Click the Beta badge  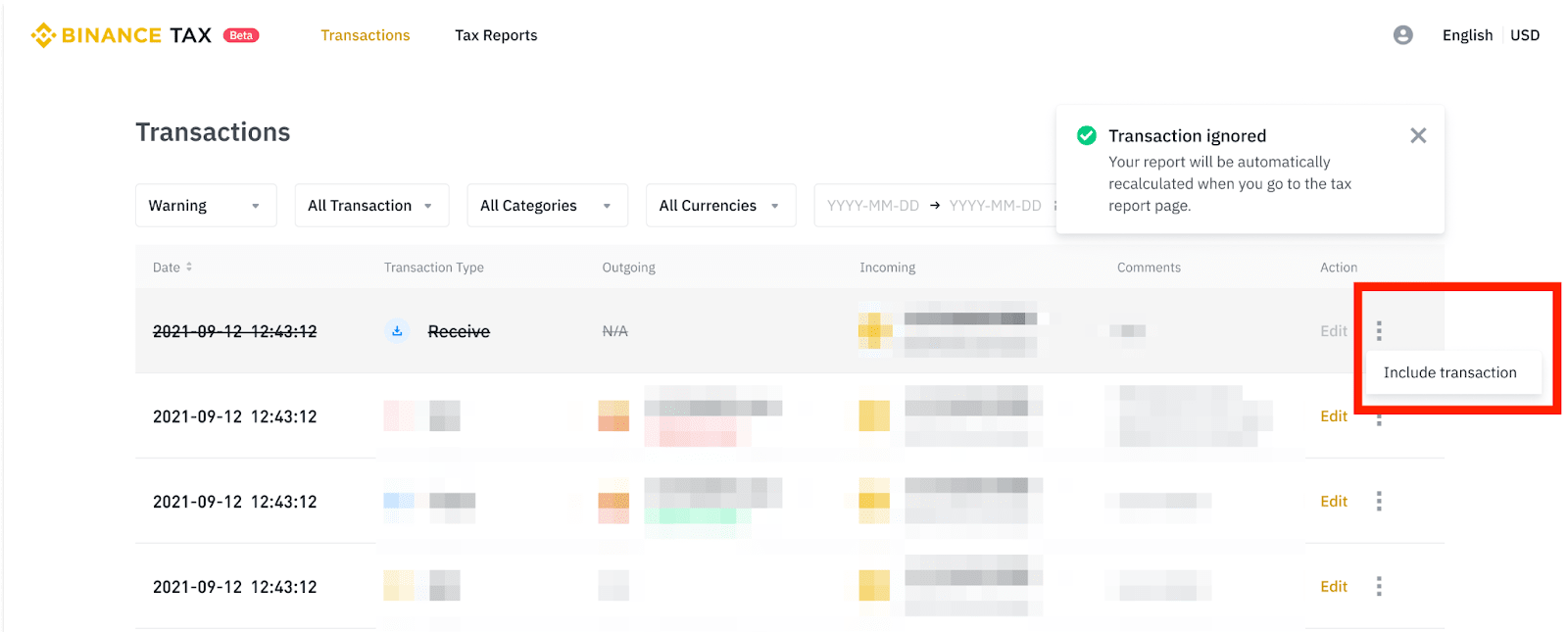click(x=241, y=35)
